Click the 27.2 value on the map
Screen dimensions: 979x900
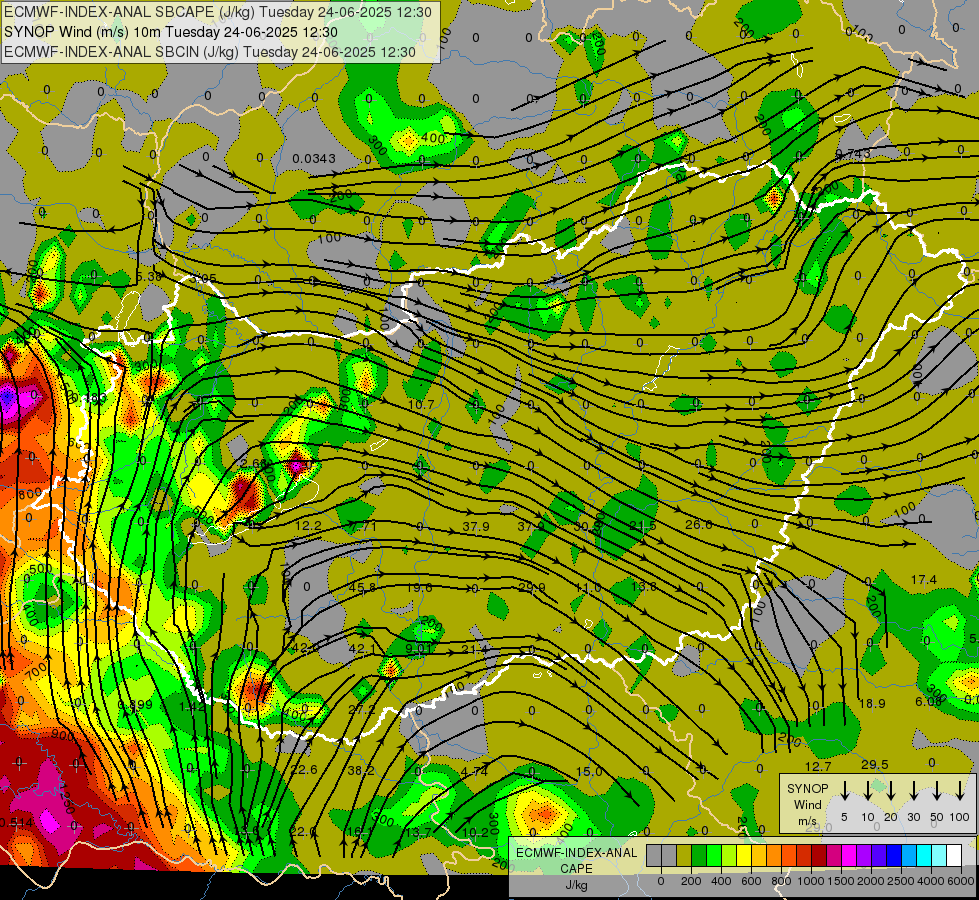click(362, 710)
